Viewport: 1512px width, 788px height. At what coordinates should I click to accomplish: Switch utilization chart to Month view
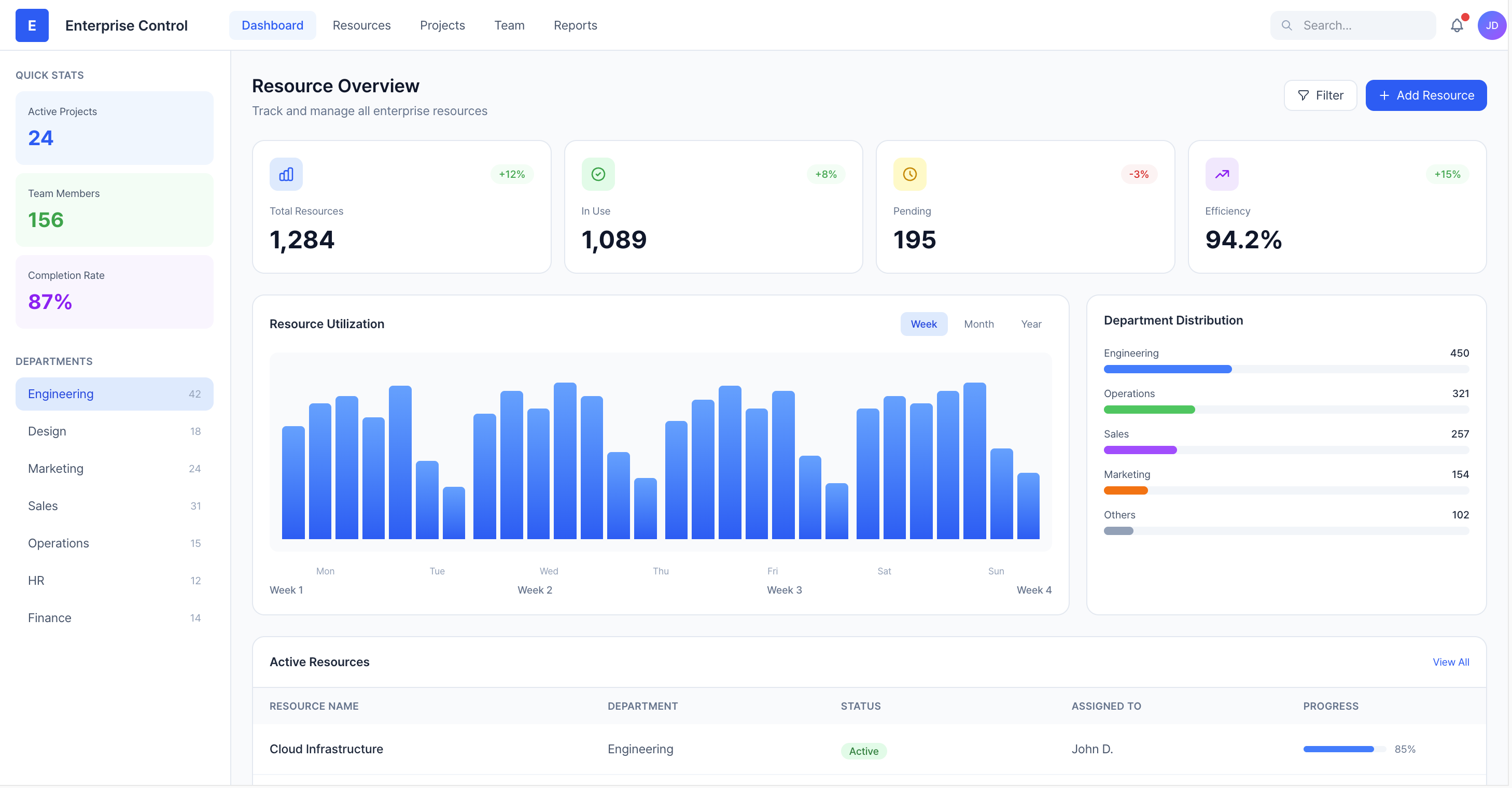click(978, 324)
